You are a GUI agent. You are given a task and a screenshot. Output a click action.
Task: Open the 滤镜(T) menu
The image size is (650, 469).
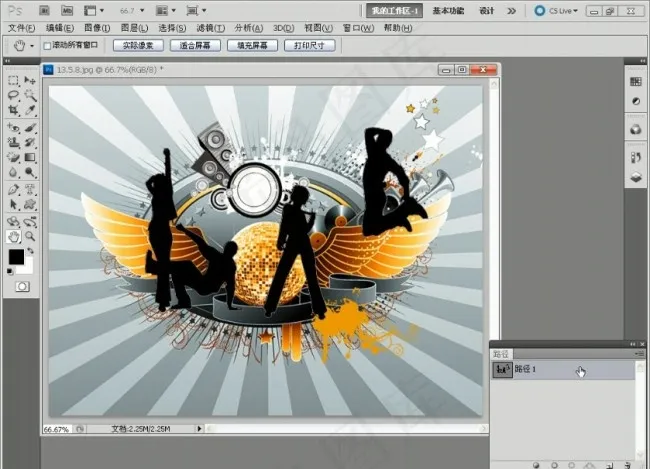[x=210, y=28]
